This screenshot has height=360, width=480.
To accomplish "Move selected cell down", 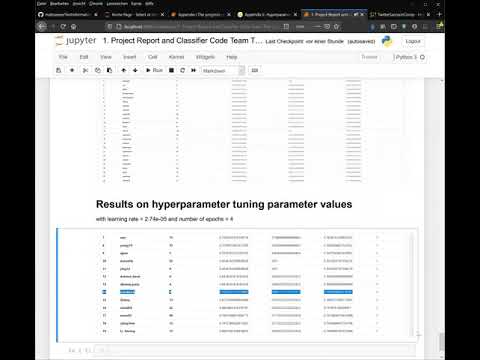I will click(x=135, y=70).
